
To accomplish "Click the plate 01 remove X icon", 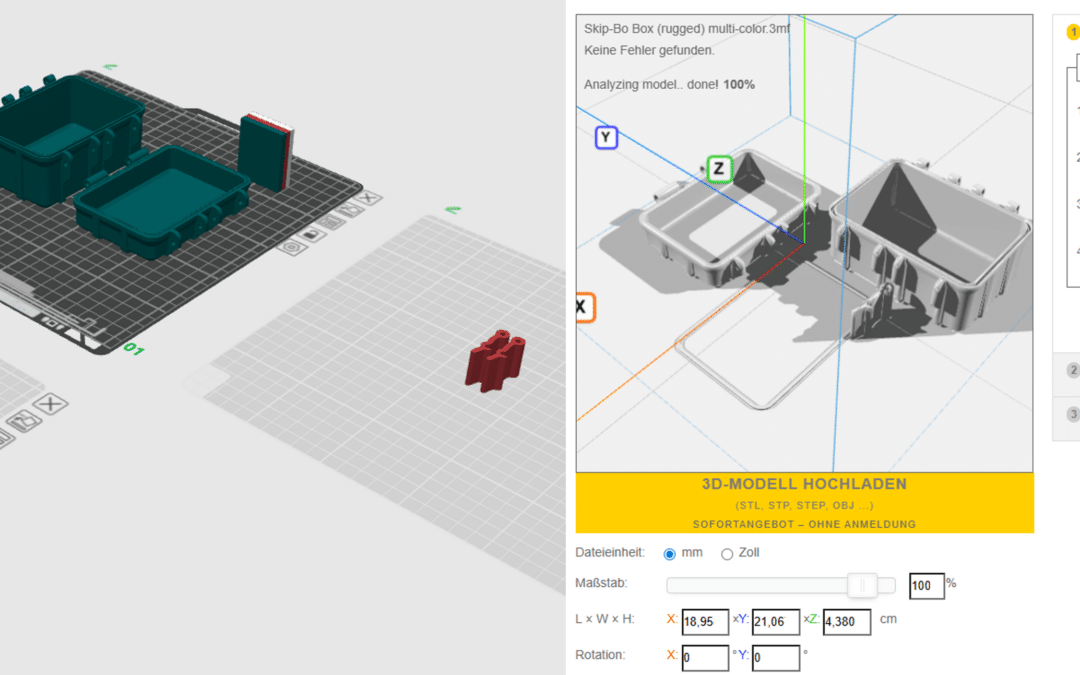I will [x=368, y=198].
